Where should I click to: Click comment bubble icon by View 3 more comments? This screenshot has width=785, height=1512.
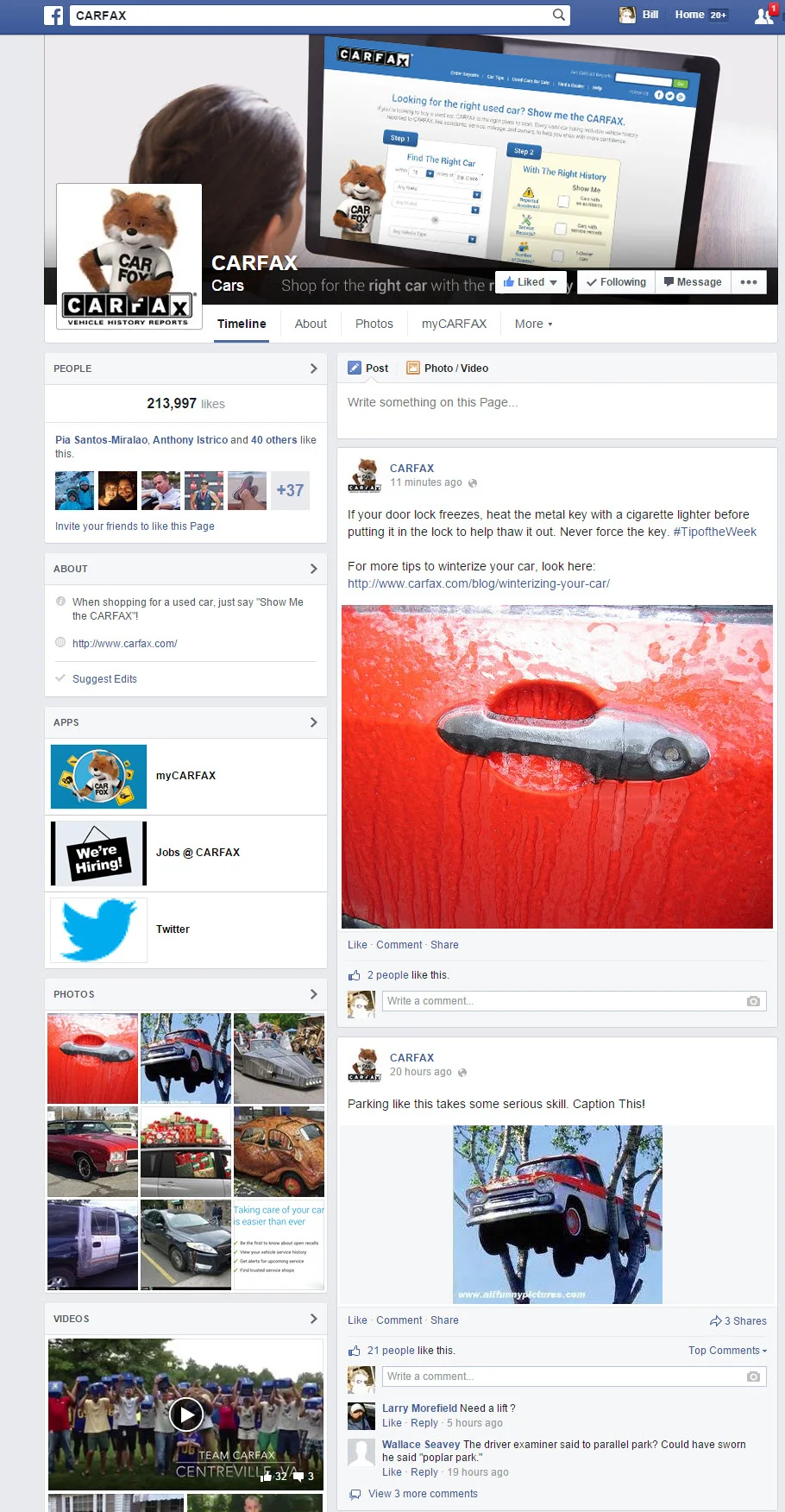click(355, 1494)
